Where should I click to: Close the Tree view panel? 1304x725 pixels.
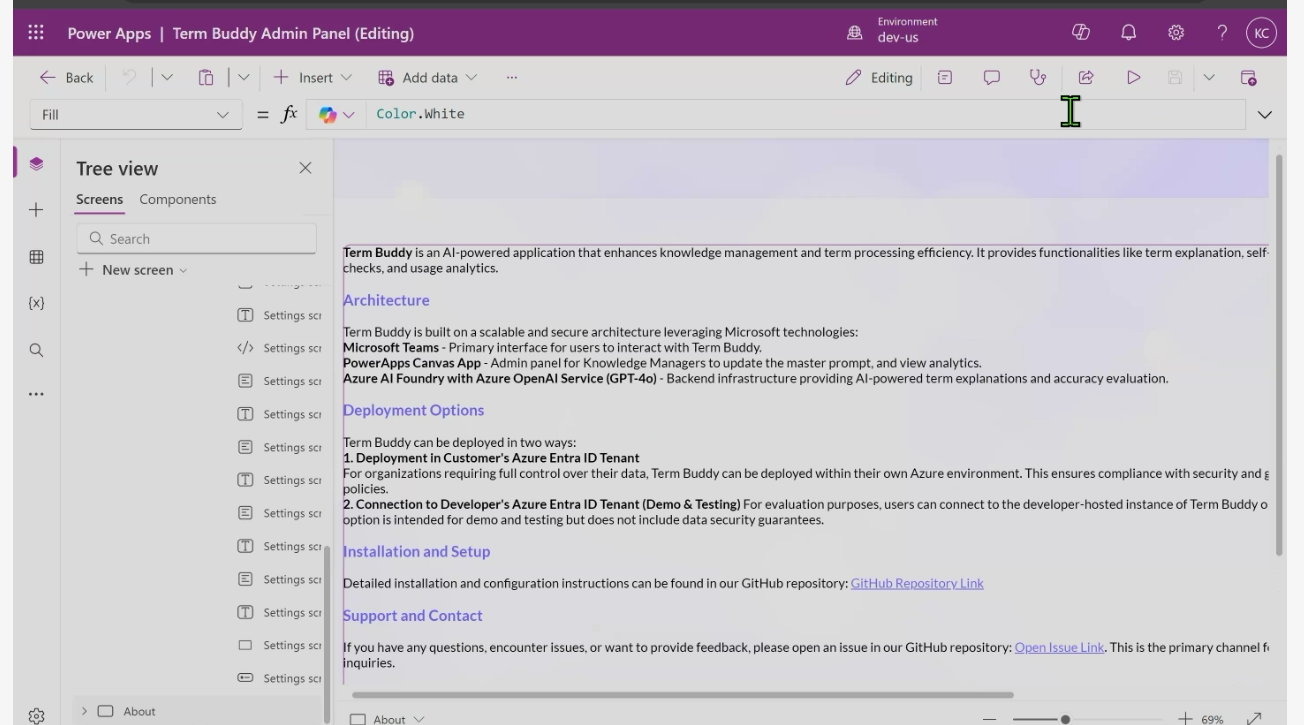click(306, 168)
